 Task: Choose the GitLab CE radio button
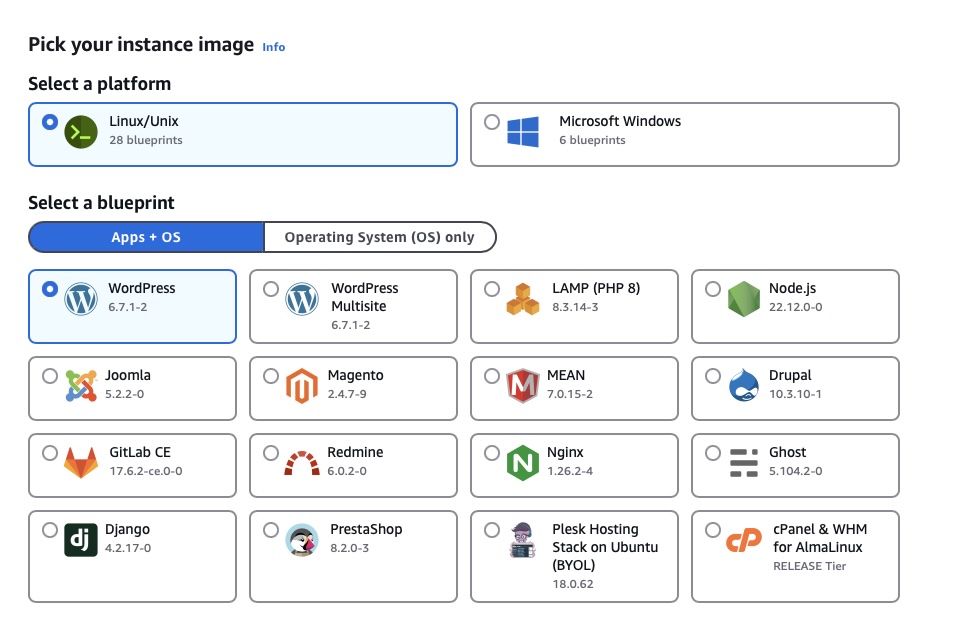coord(50,453)
